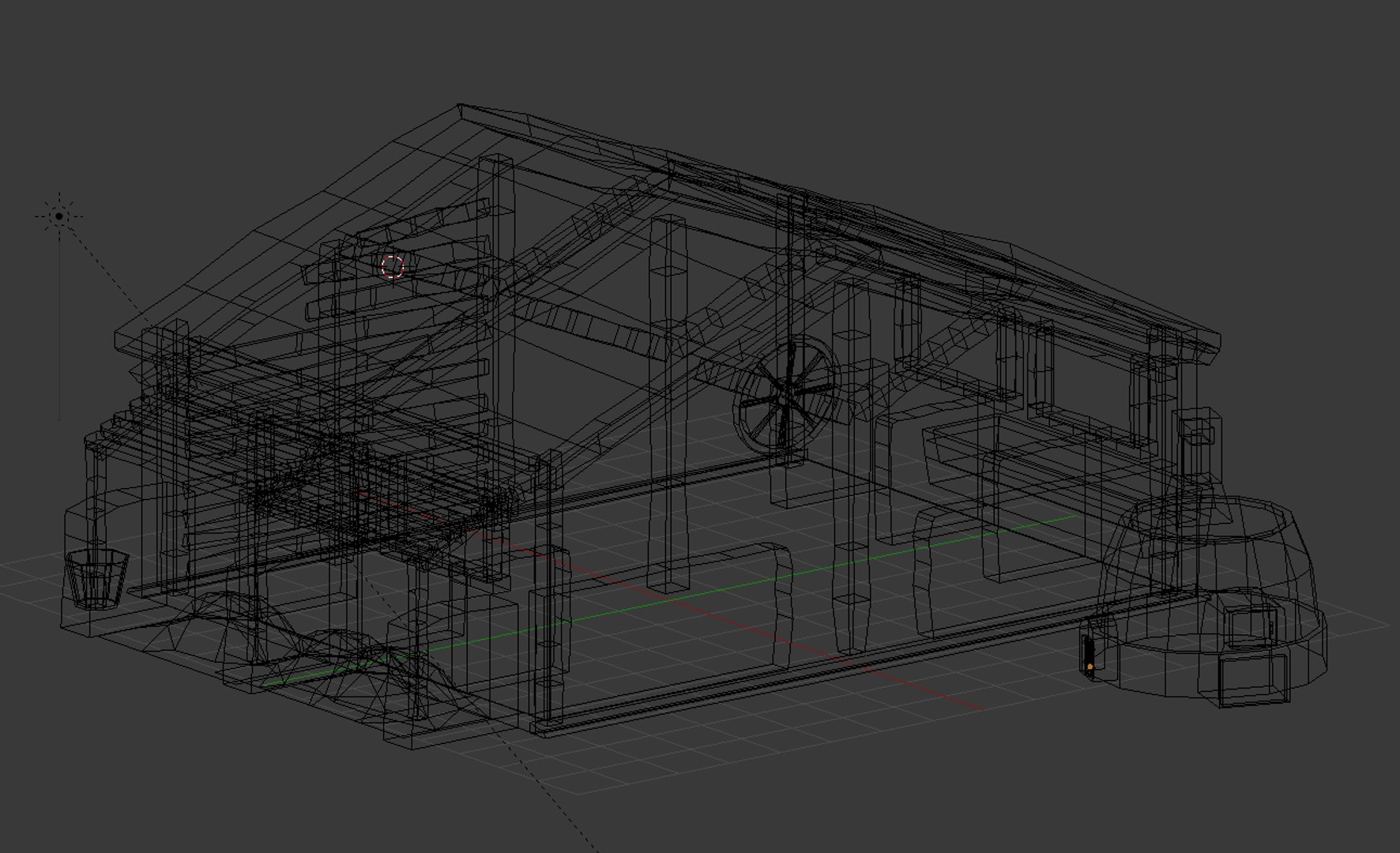This screenshot has height=853, width=1400.
Task: Select the hanging bucket wireframe
Action: 96,579
